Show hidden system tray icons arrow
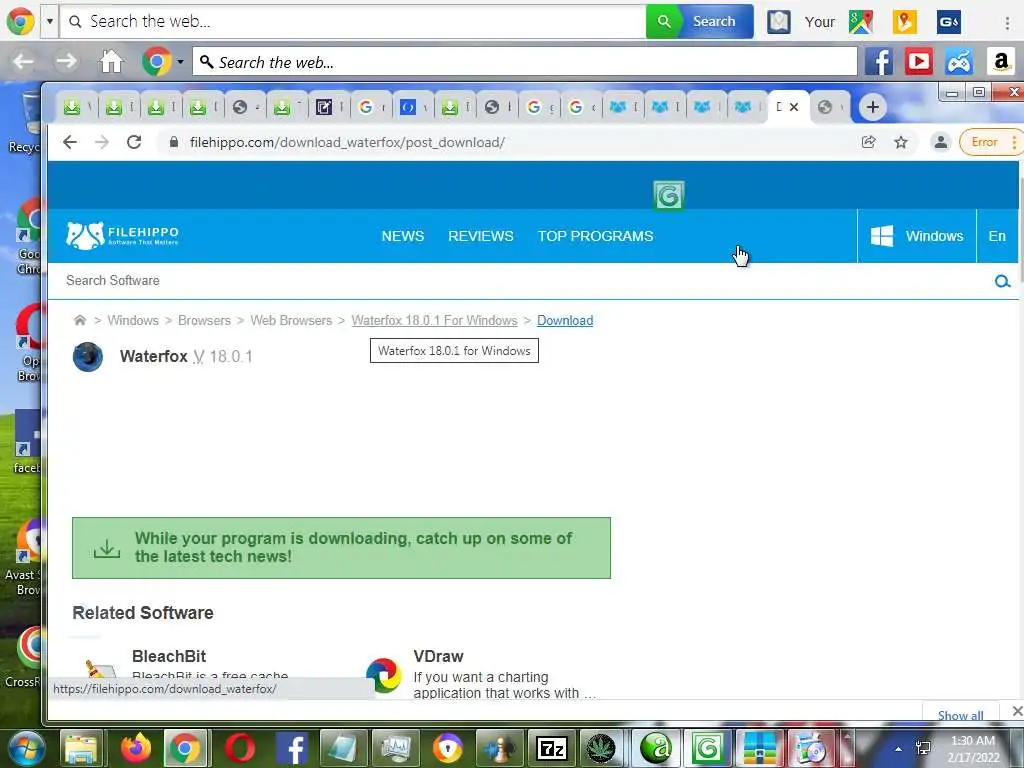This screenshot has height=768, width=1024. click(x=899, y=749)
